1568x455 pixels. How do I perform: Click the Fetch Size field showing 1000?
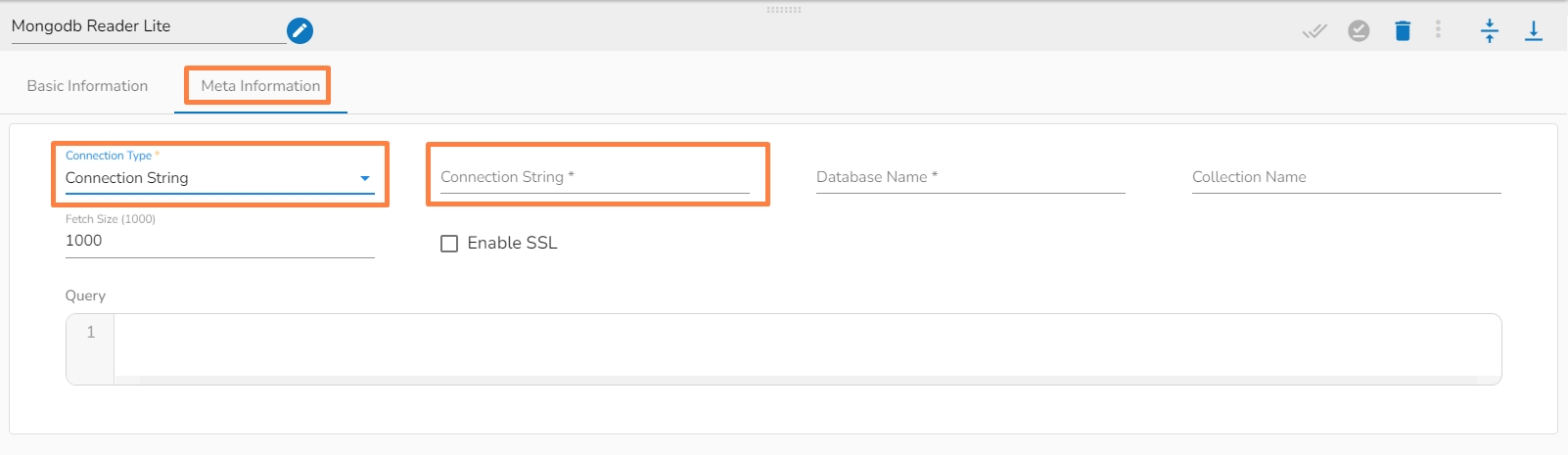pos(219,241)
